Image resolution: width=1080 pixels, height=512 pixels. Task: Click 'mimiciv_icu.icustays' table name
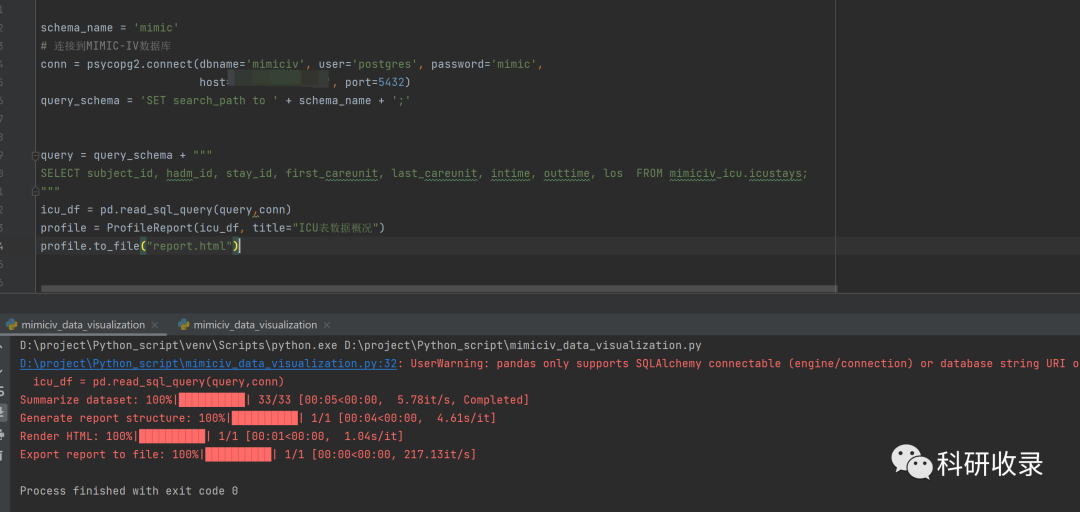point(735,173)
